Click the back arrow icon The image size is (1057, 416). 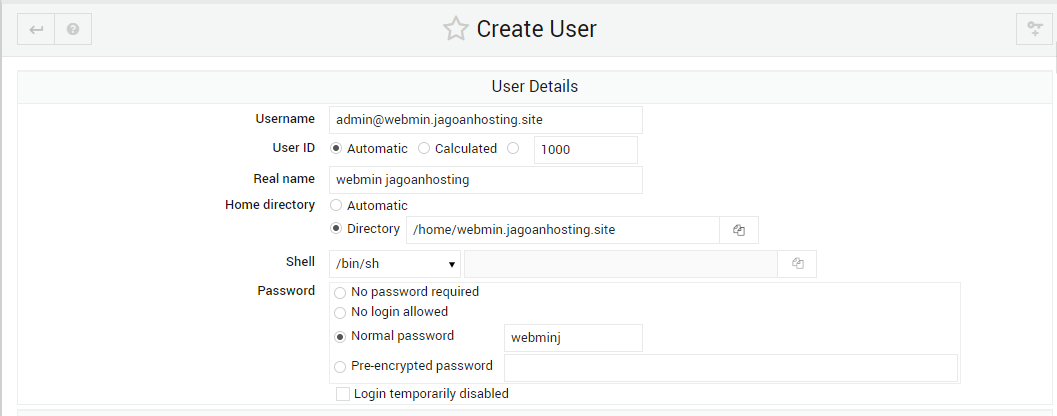pos(36,30)
